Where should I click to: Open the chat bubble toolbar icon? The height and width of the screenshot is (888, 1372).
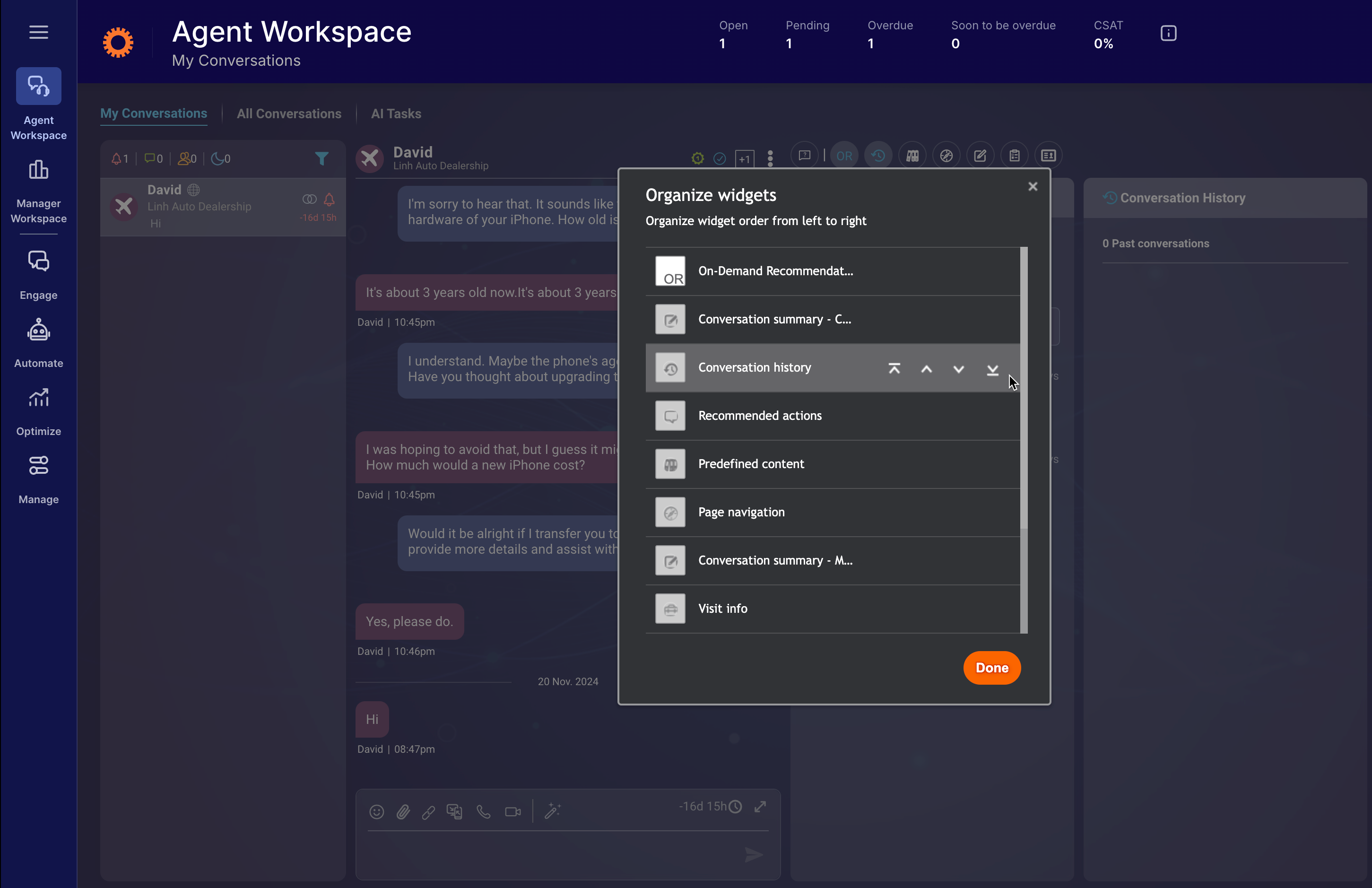pos(804,156)
